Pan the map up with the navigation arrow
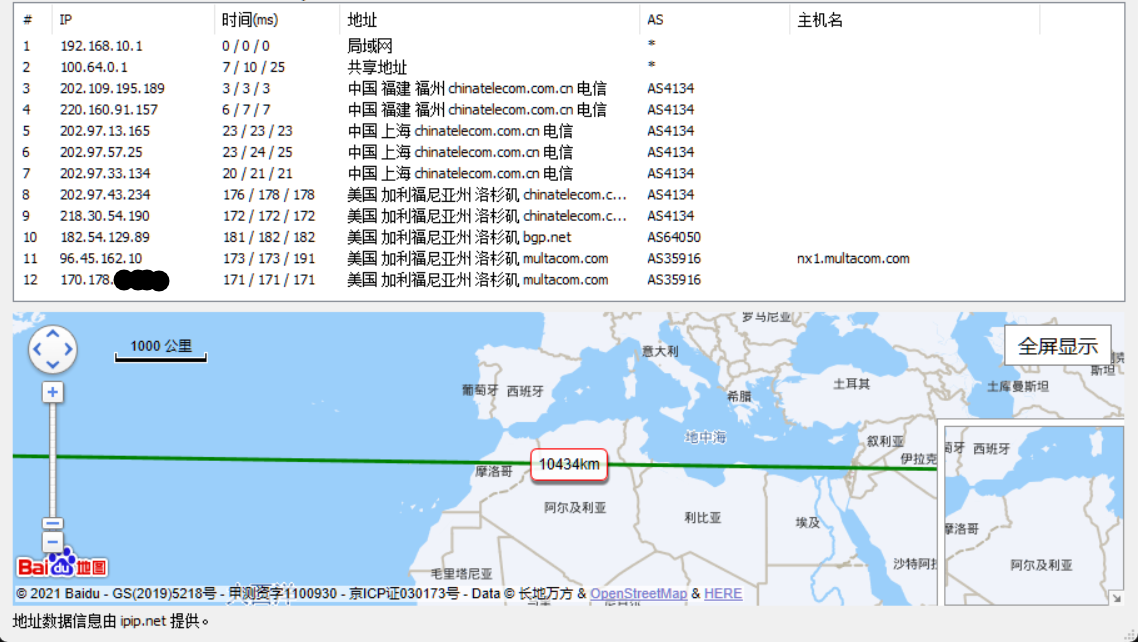 pos(53,335)
